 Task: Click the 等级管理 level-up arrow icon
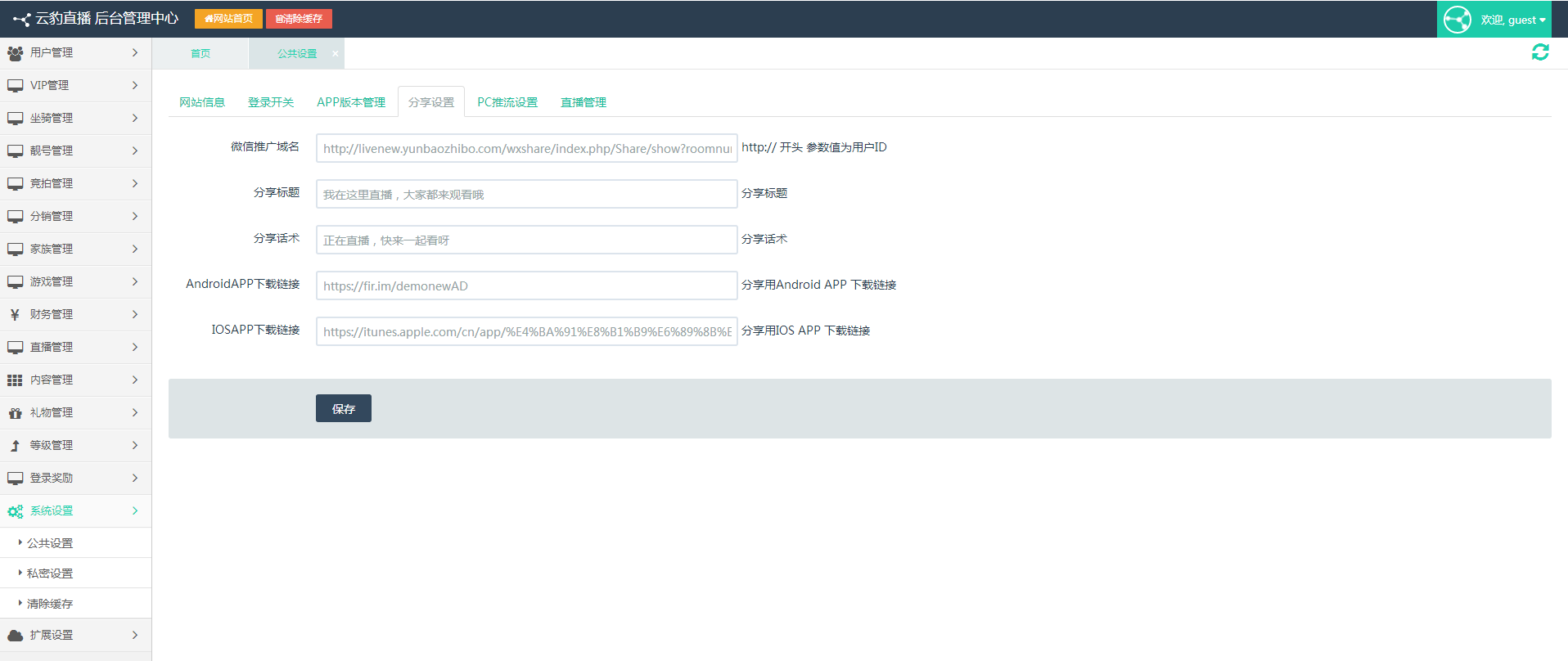tap(15, 446)
